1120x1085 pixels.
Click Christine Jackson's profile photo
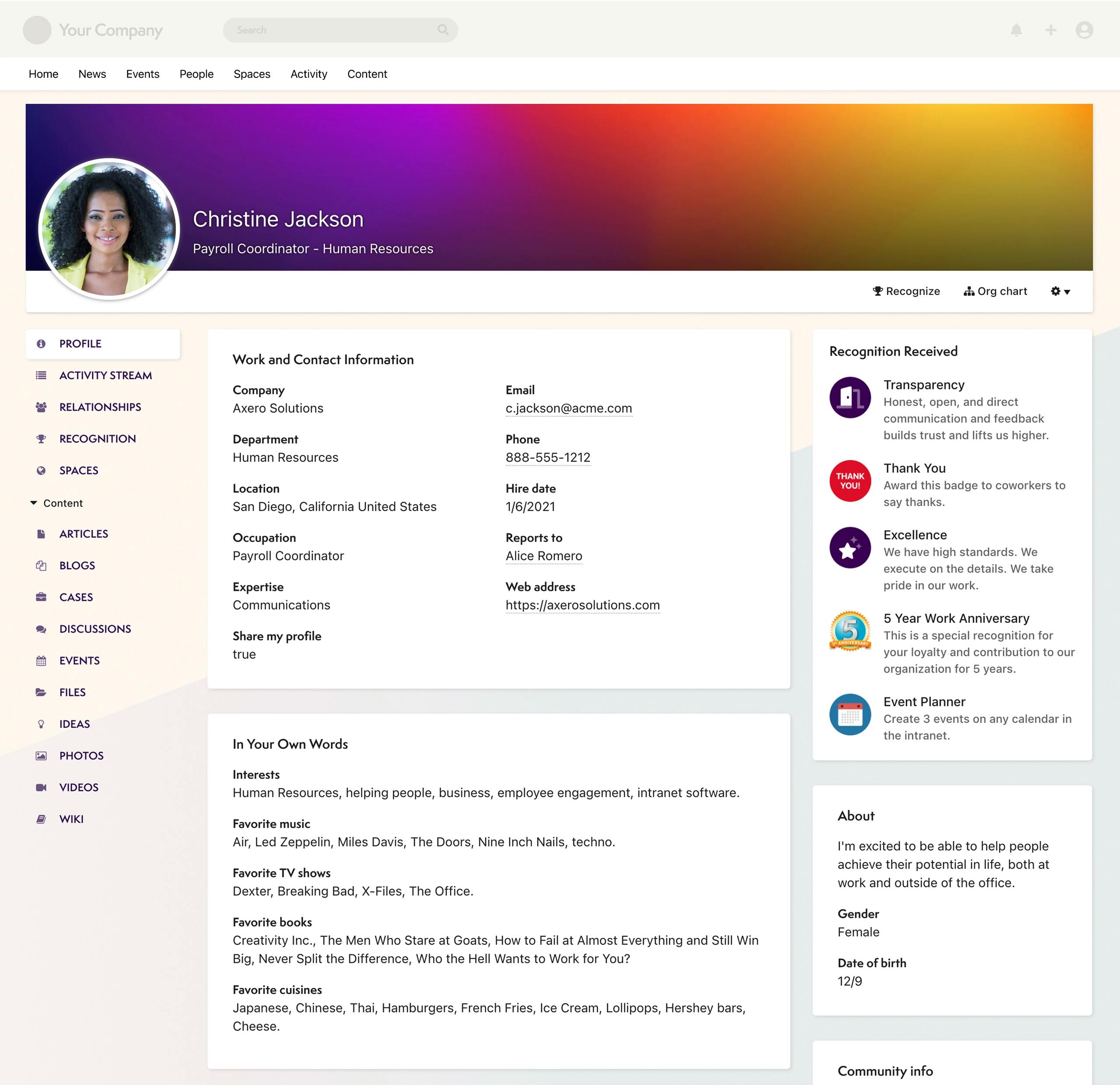pos(108,229)
